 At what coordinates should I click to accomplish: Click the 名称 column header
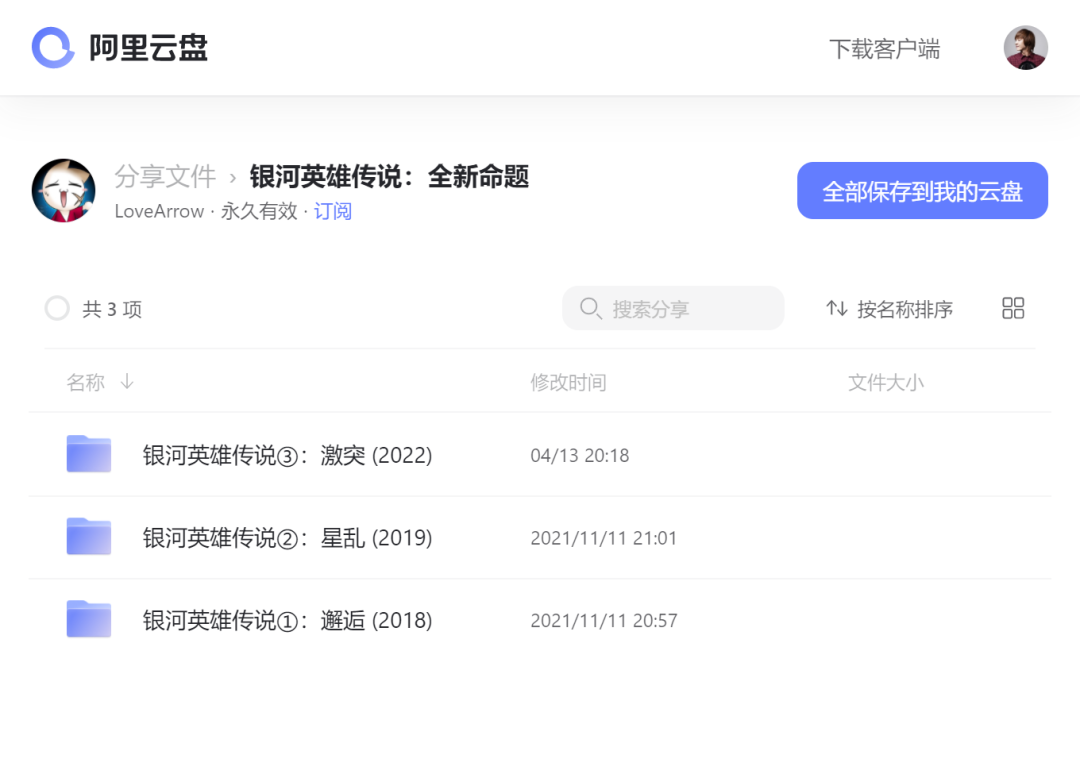pos(85,382)
